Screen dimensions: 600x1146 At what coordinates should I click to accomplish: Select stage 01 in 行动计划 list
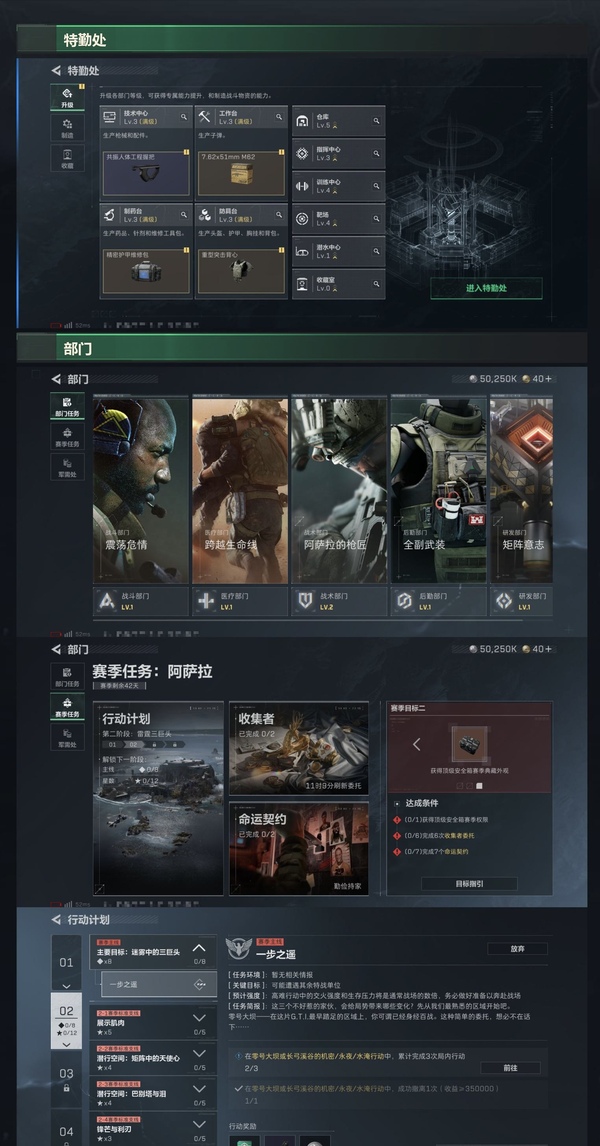click(67, 963)
